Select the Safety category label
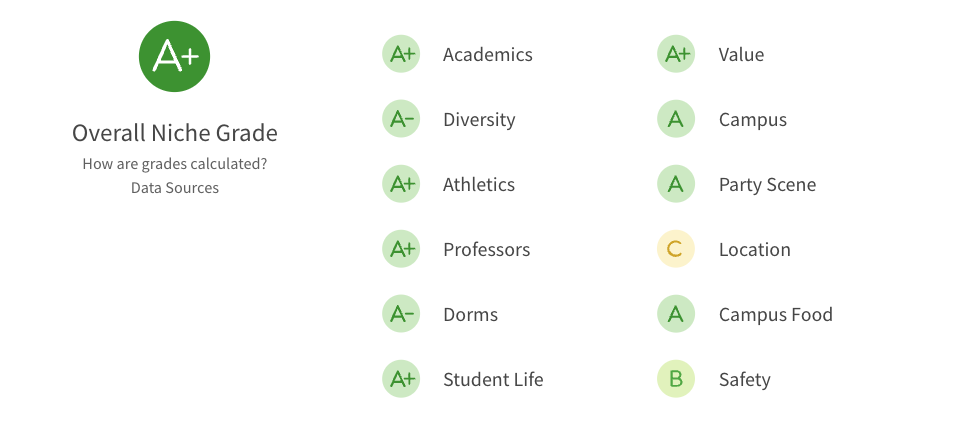The width and height of the screenshot is (967, 424). pyautogui.click(x=745, y=380)
